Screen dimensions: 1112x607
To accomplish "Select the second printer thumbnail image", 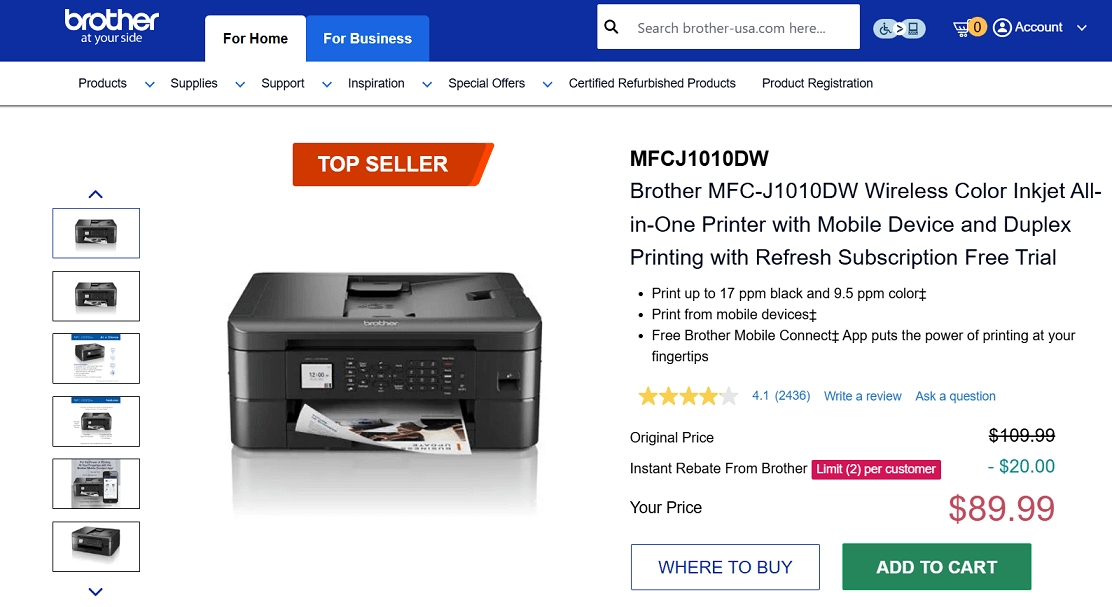I will pos(96,296).
